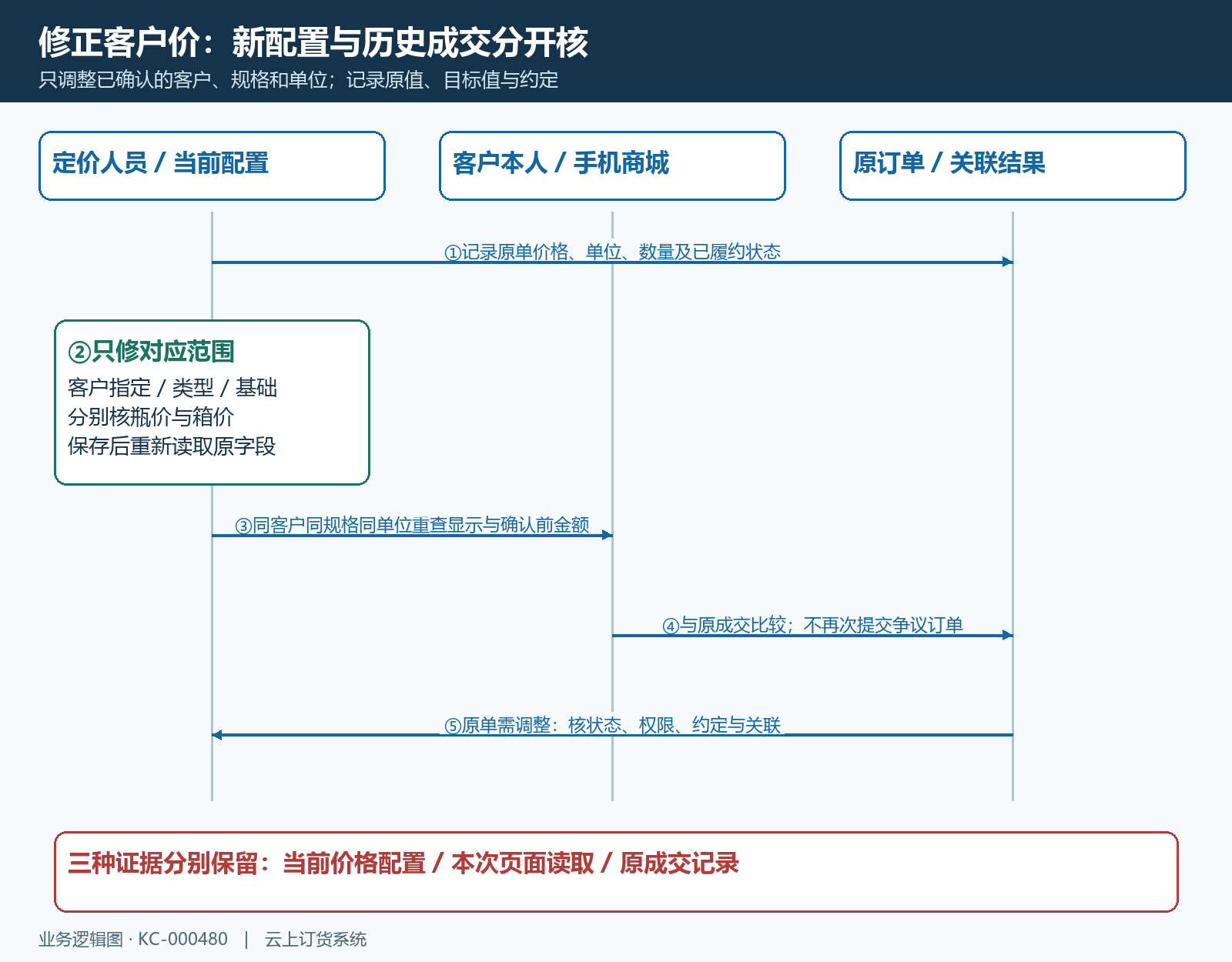
Task: Select footer text 云上订货系统
Action: [x=316, y=940]
